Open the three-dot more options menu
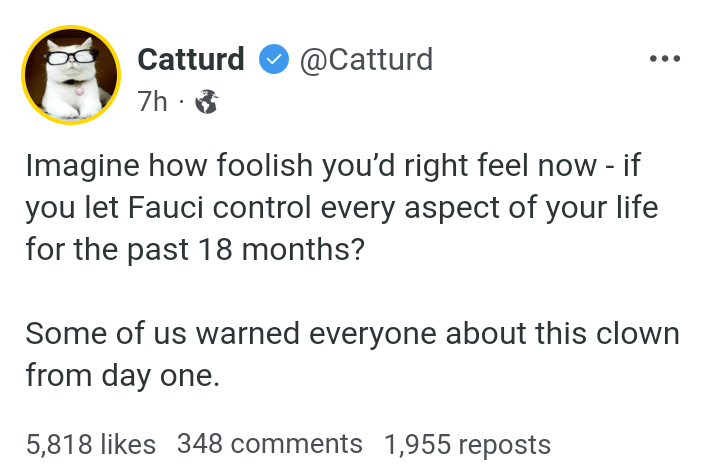Viewport: 709px width, 475px height. point(664,60)
